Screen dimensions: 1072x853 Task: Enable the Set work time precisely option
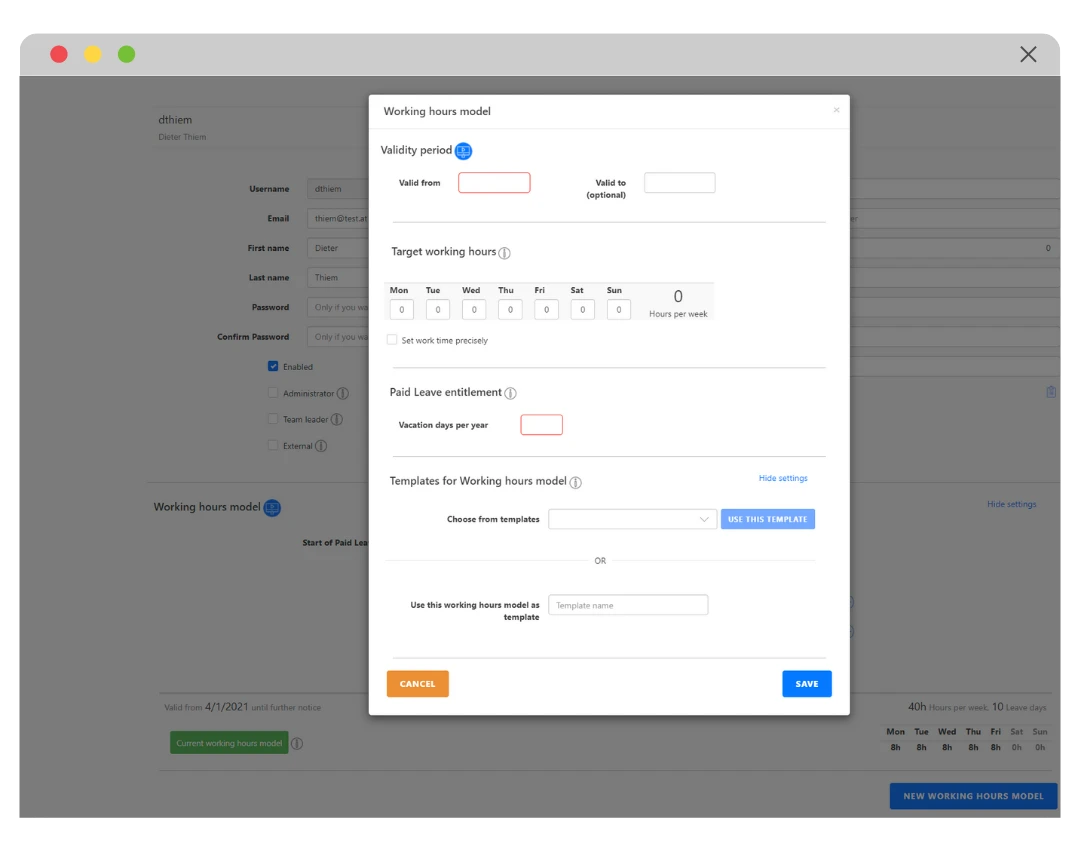[392, 339]
